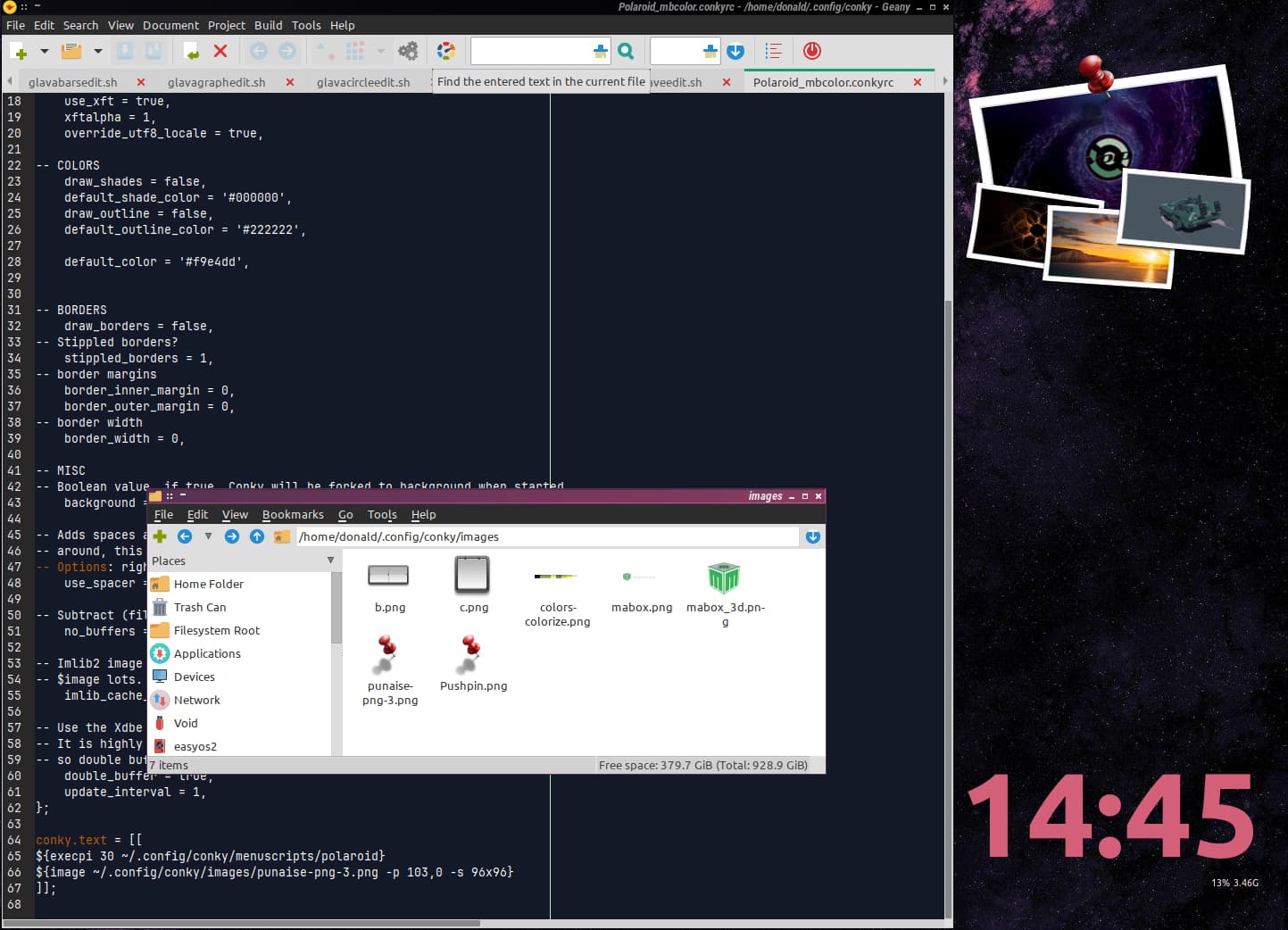Expand the Open file recent dropdown arrow

click(x=98, y=51)
